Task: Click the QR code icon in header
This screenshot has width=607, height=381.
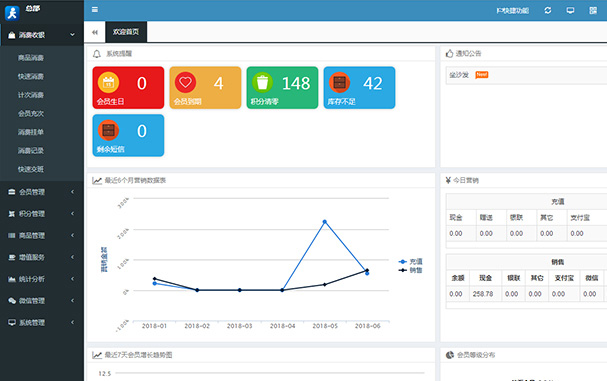Action: click(593, 10)
